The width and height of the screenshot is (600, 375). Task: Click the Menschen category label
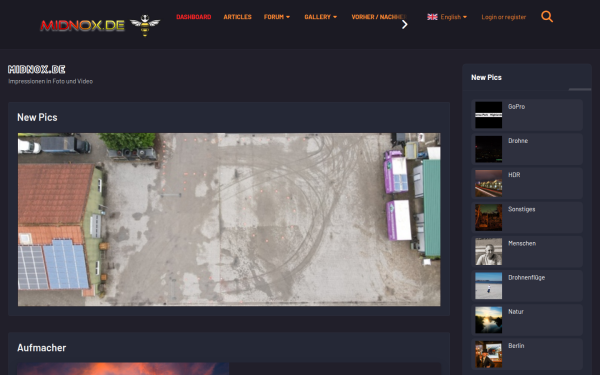(522, 243)
